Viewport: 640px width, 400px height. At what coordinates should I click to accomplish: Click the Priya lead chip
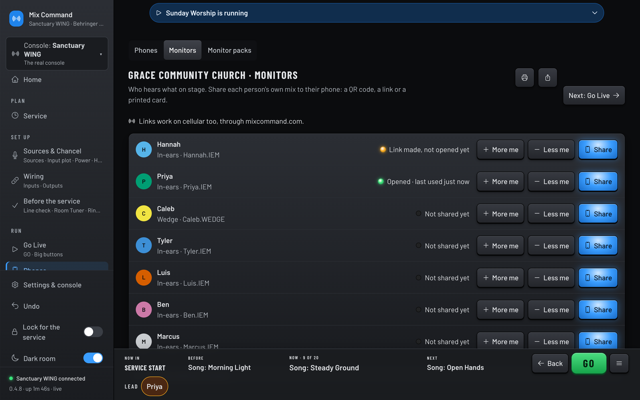click(x=154, y=386)
